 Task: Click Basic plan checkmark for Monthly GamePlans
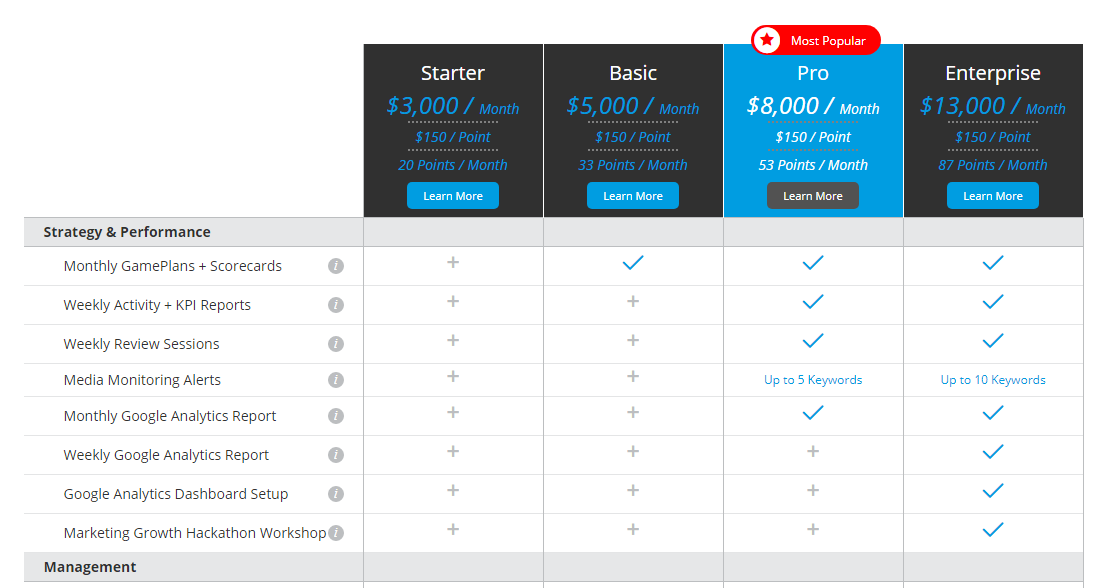(633, 263)
